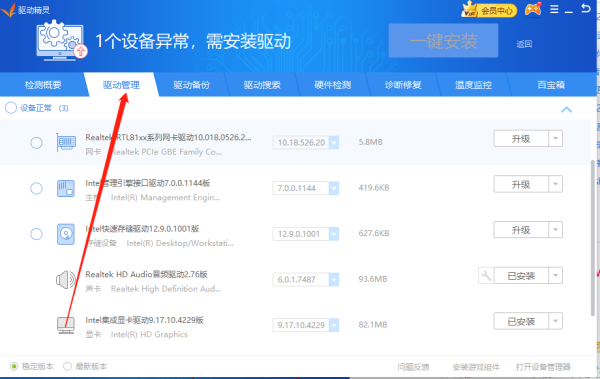Open version dropdown 7.0.0.1144
The image size is (600, 379).
pos(334,188)
